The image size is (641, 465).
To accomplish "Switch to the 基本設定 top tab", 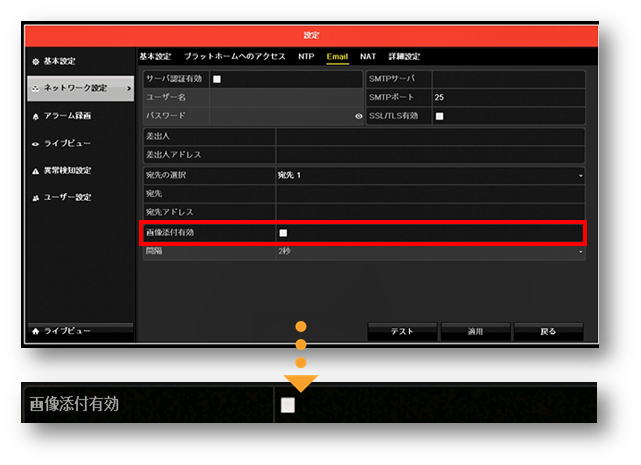I will (155, 56).
